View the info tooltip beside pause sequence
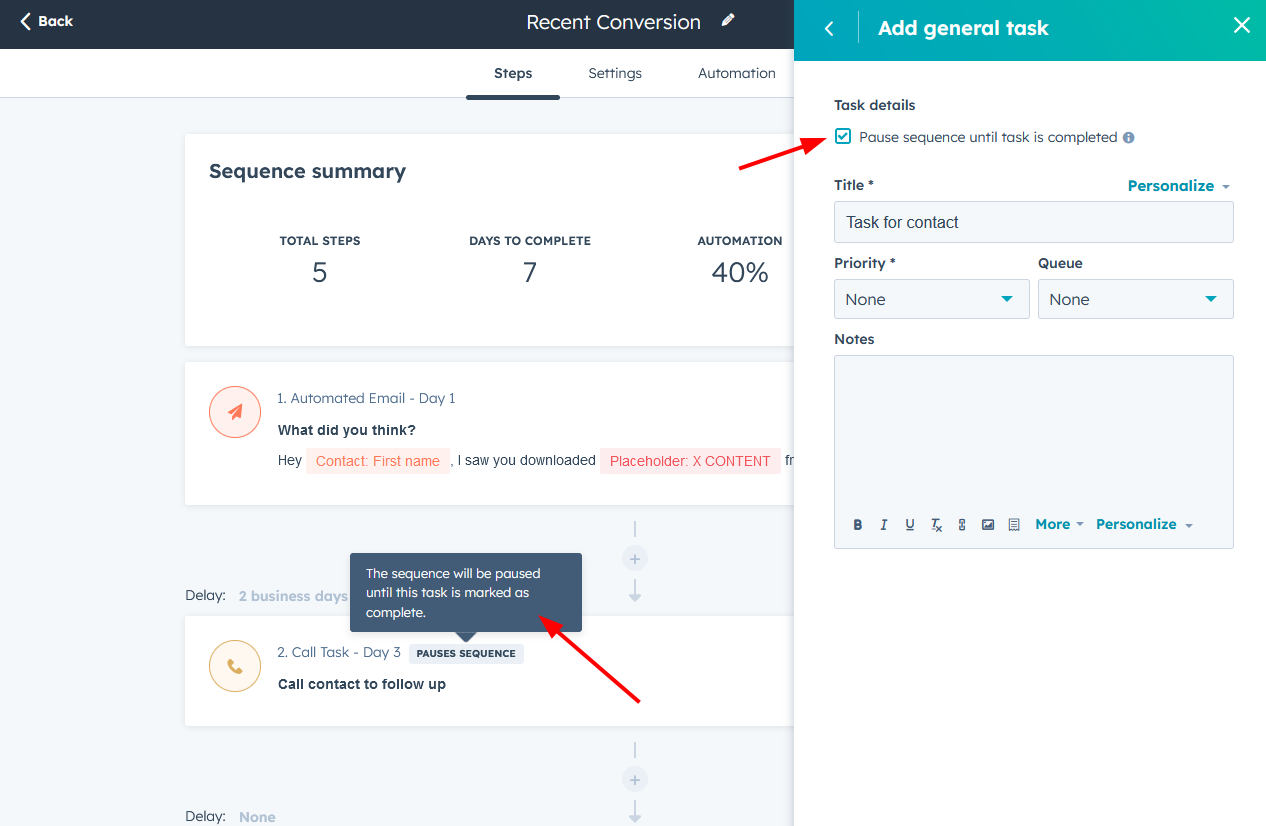The height and width of the screenshot is (826, 1266). (1128, 137)
